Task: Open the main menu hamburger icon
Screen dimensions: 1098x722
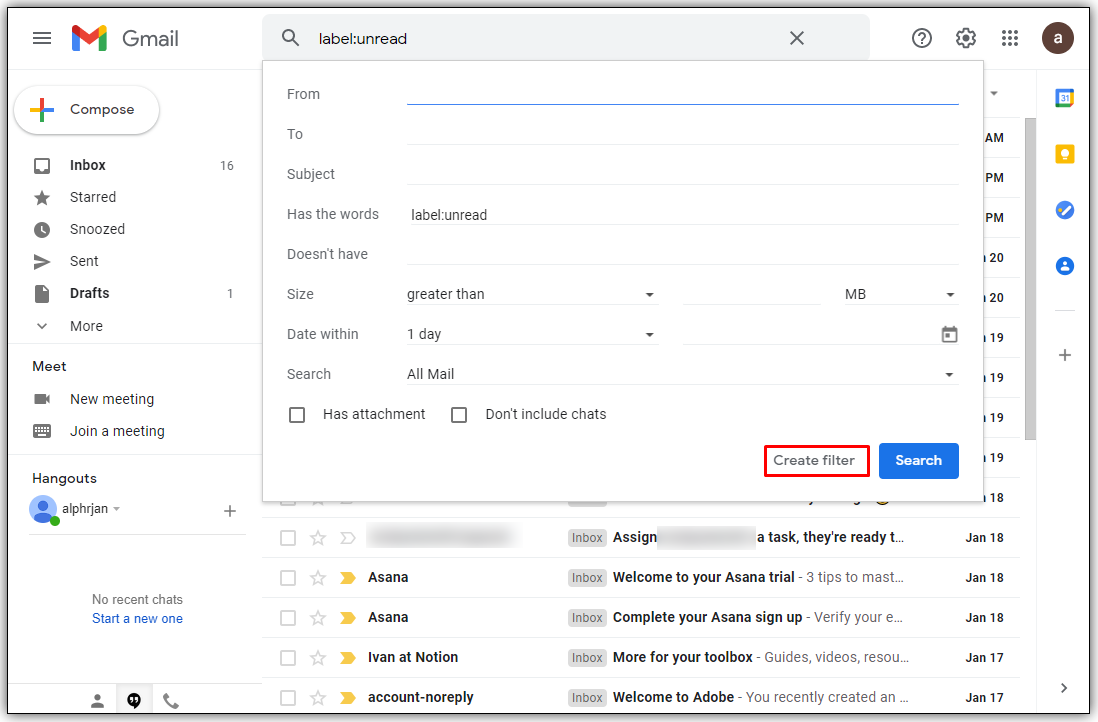Action: coord(42,38)
